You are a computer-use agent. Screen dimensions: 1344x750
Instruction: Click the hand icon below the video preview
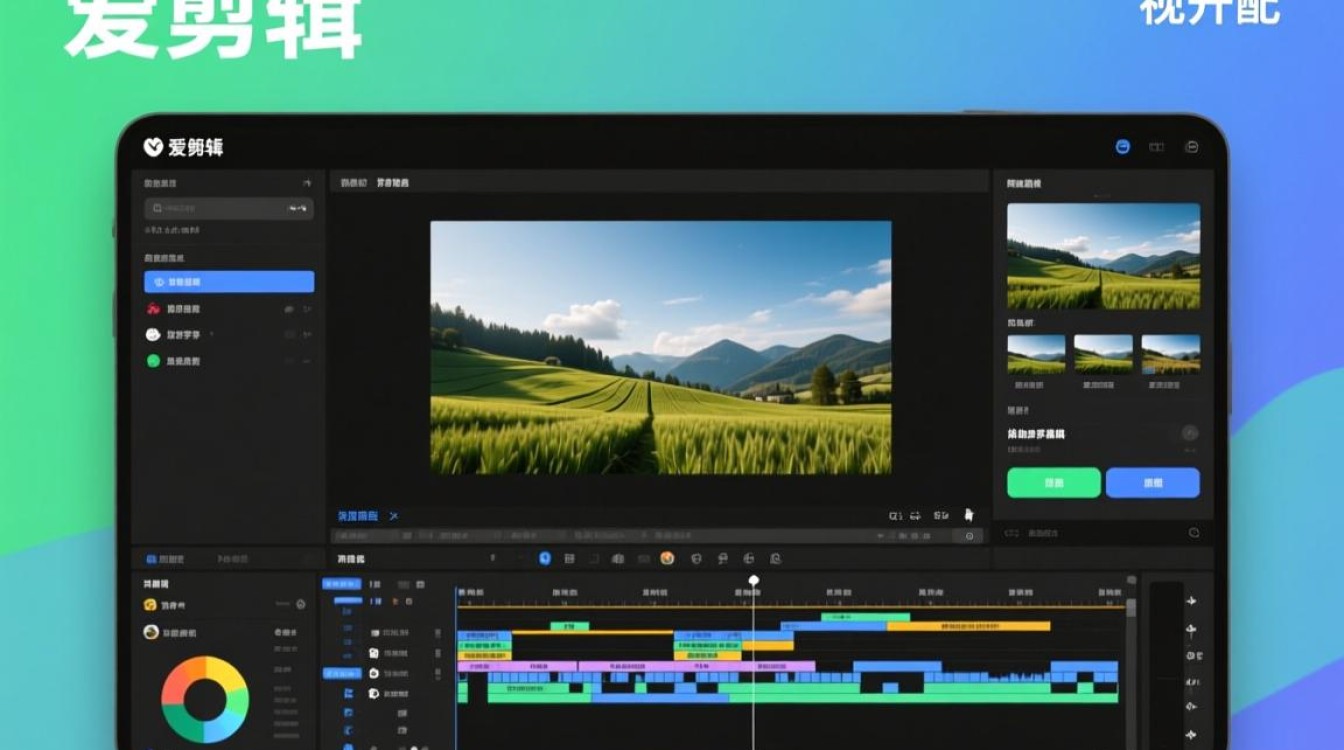(968, 515)
